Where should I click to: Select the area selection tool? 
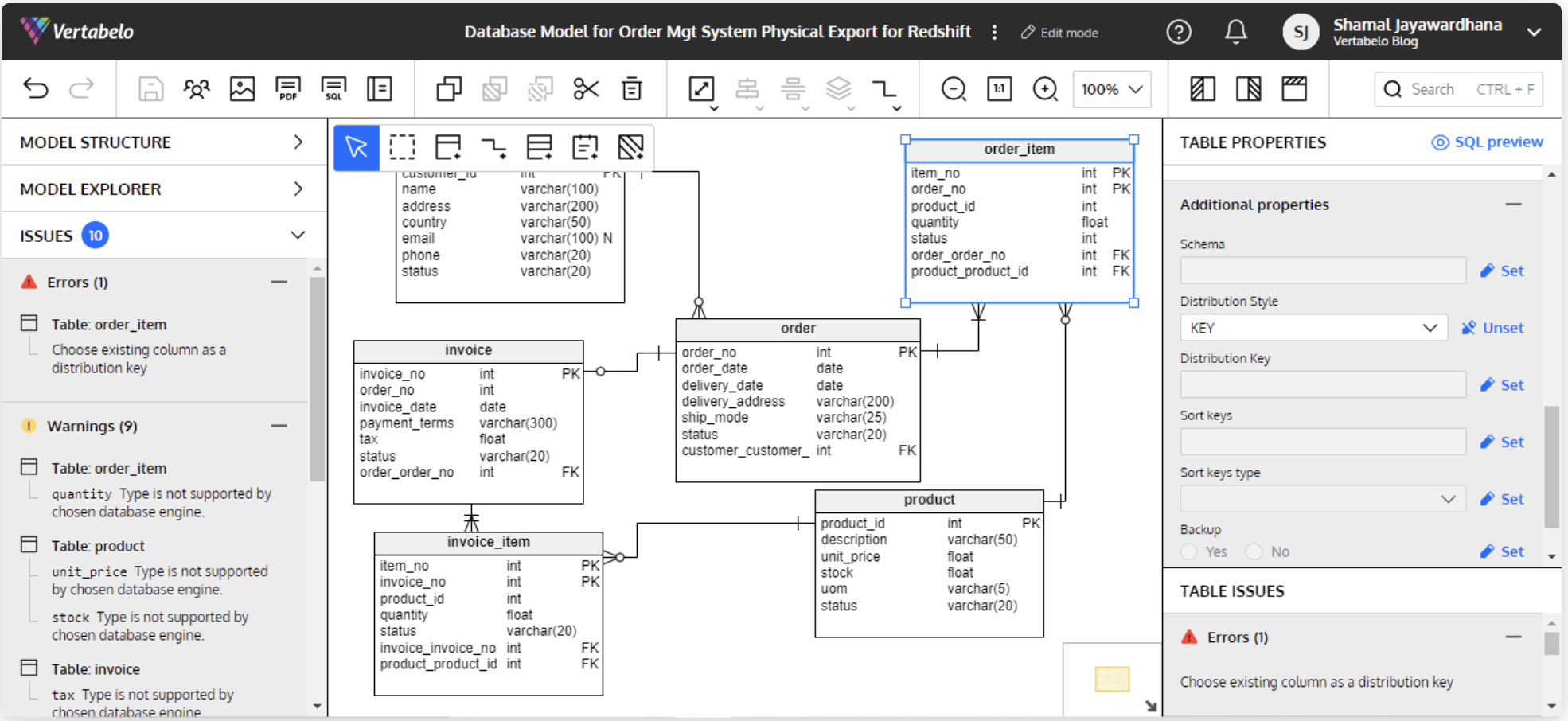click(x=403, y=147)
